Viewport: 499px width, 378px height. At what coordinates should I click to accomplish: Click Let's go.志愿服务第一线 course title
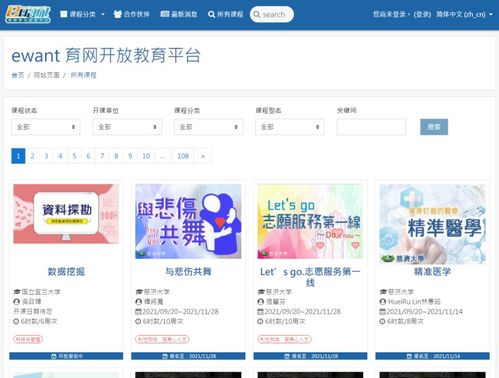click(x=310, y=277)
